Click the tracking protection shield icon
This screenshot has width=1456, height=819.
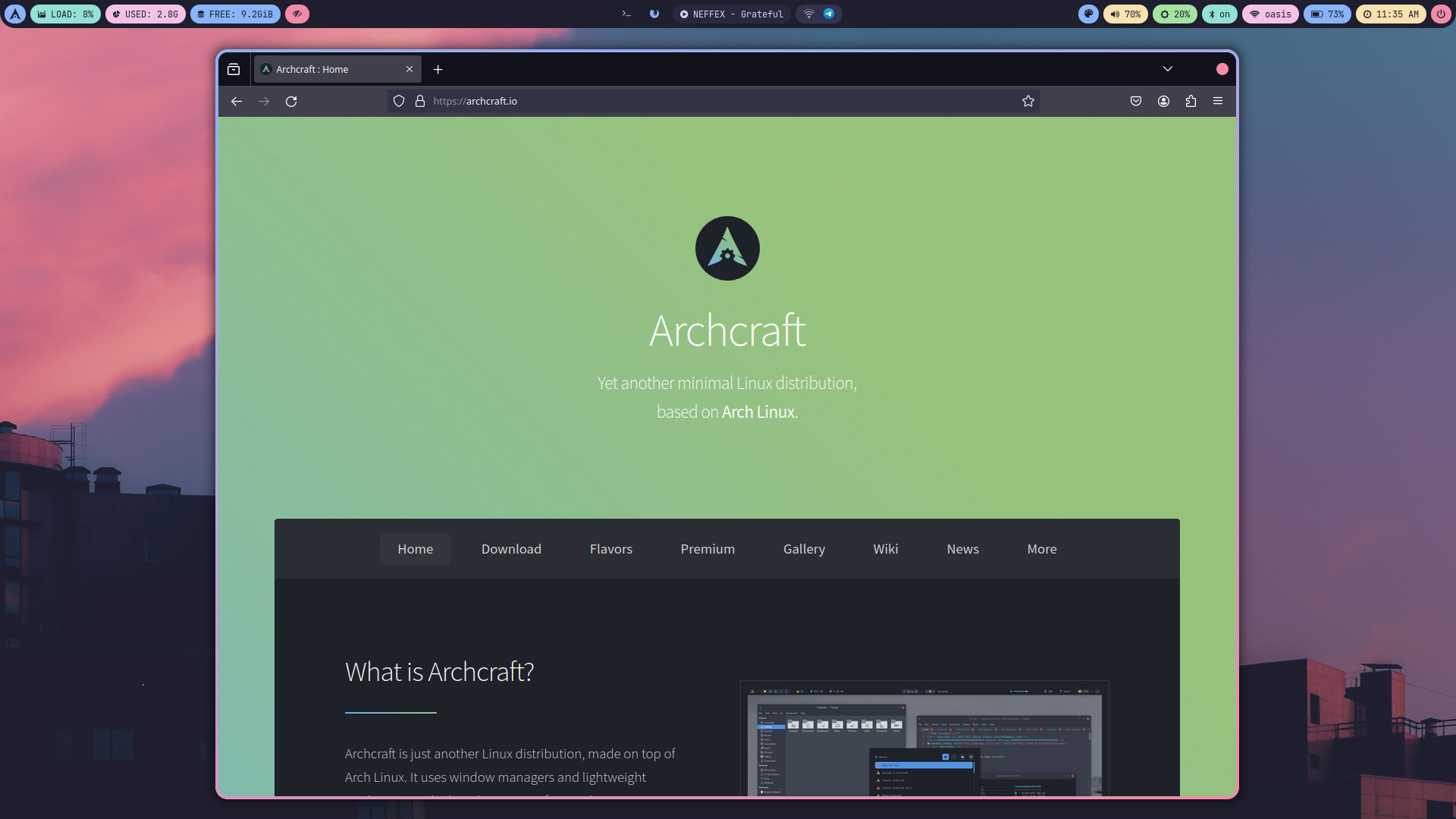click(399, 101)
